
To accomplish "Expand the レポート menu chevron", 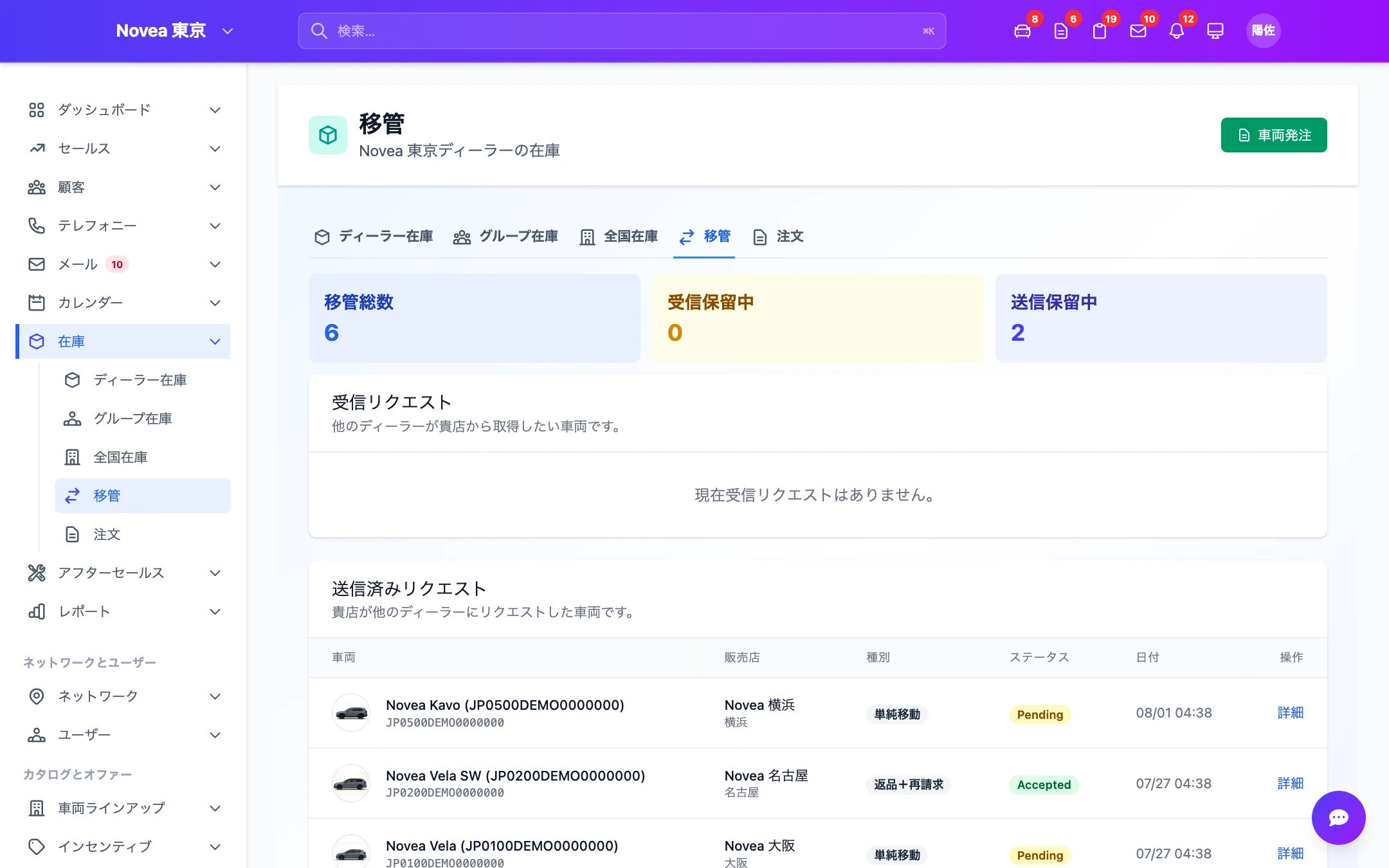I will coord(215,611).
